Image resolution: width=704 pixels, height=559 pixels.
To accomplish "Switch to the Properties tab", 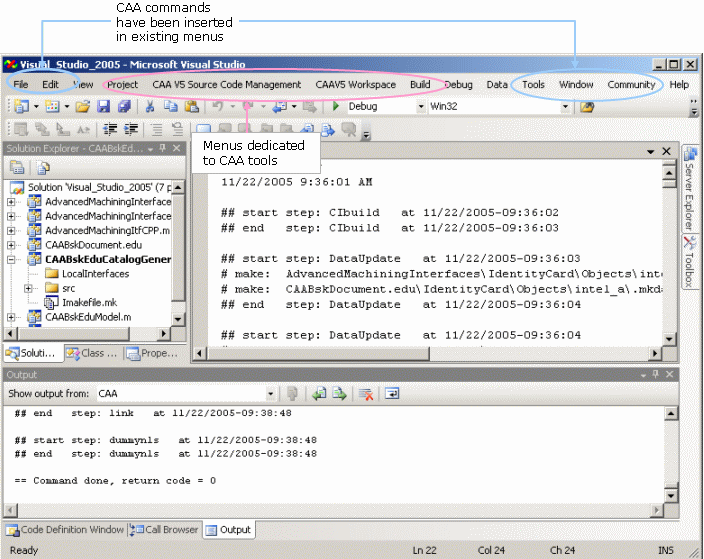I will [x=152, y=353].
